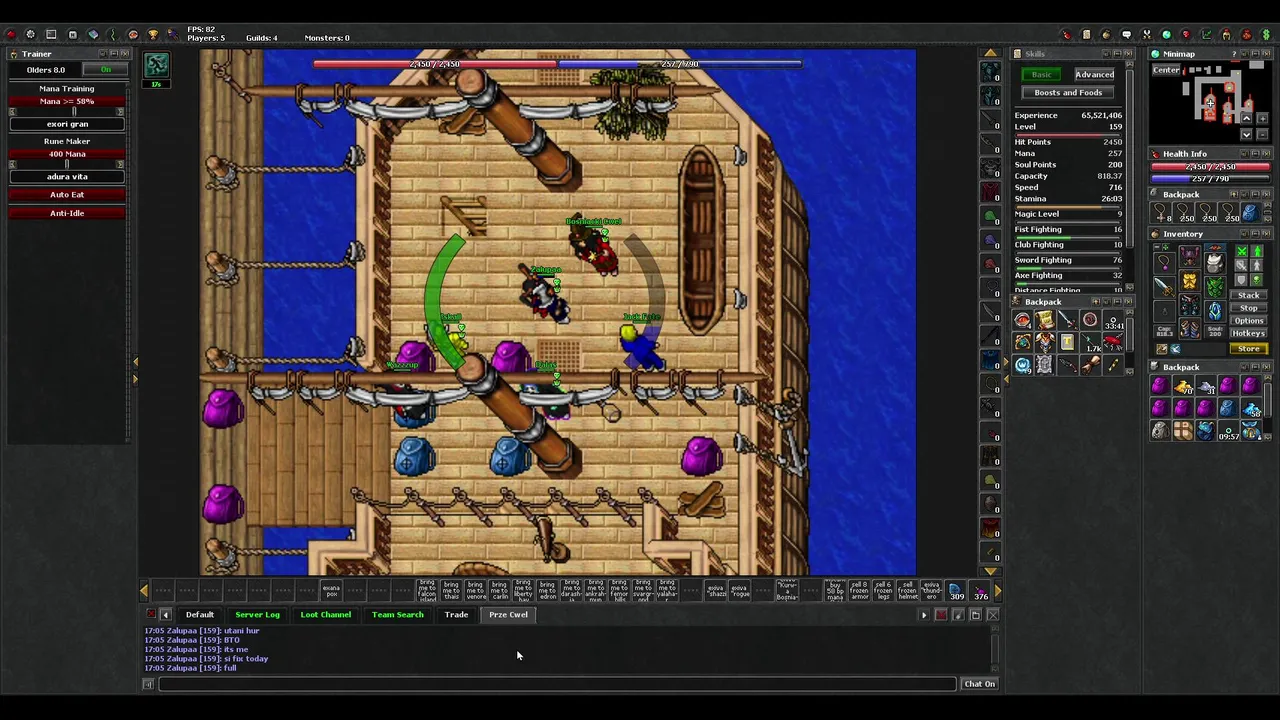Click the blue backpack in top Backpack panel
This screenshot has height=720, width=1280.
click(1251, 213)
